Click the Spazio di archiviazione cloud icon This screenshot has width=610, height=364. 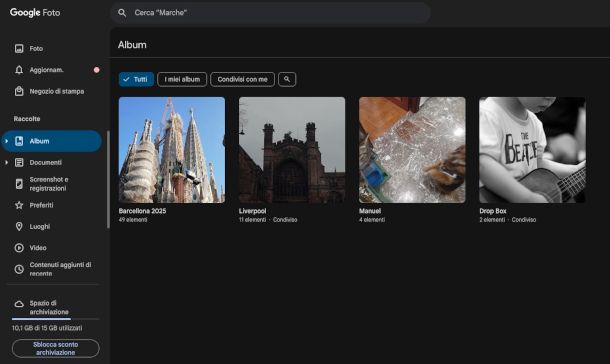(19, 304)
